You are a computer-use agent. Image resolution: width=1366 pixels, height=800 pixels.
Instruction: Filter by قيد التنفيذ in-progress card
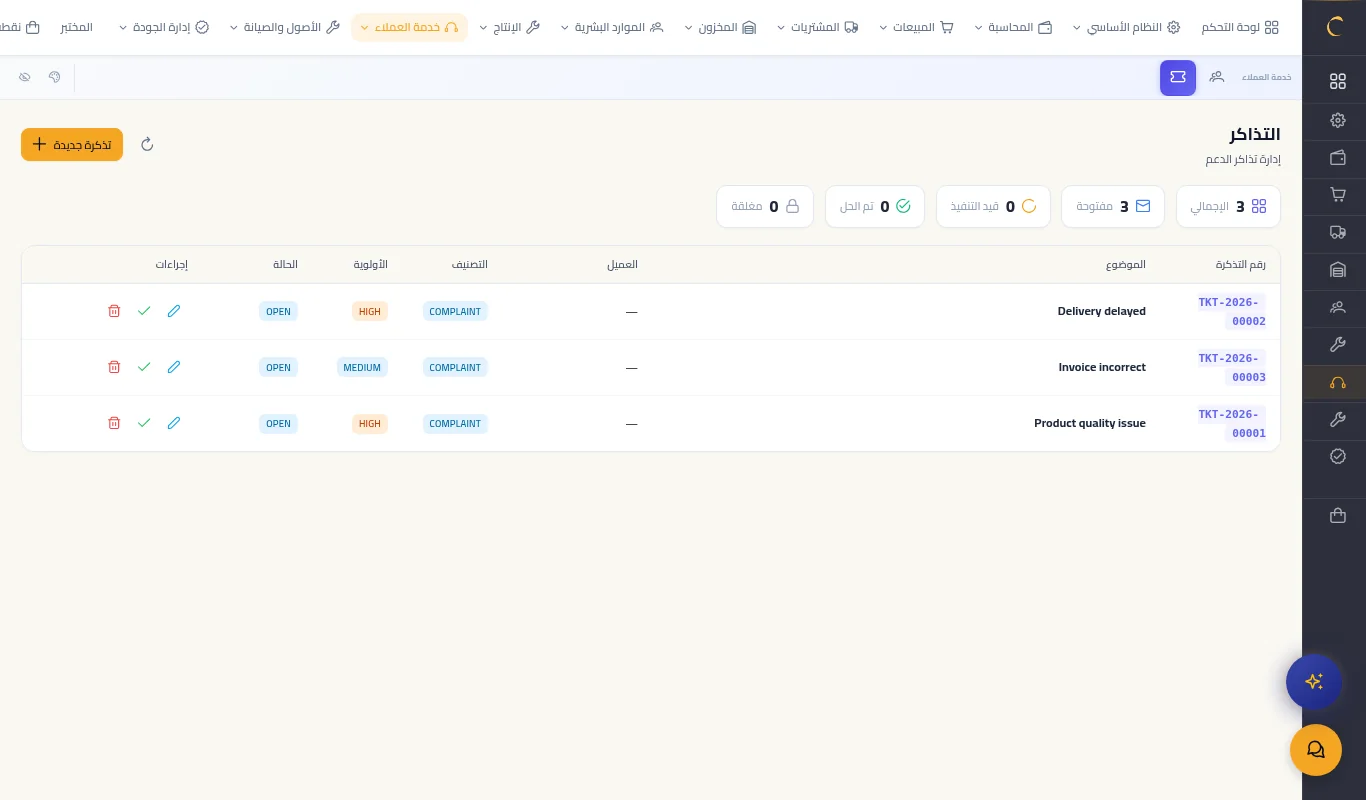coord(993,206)
